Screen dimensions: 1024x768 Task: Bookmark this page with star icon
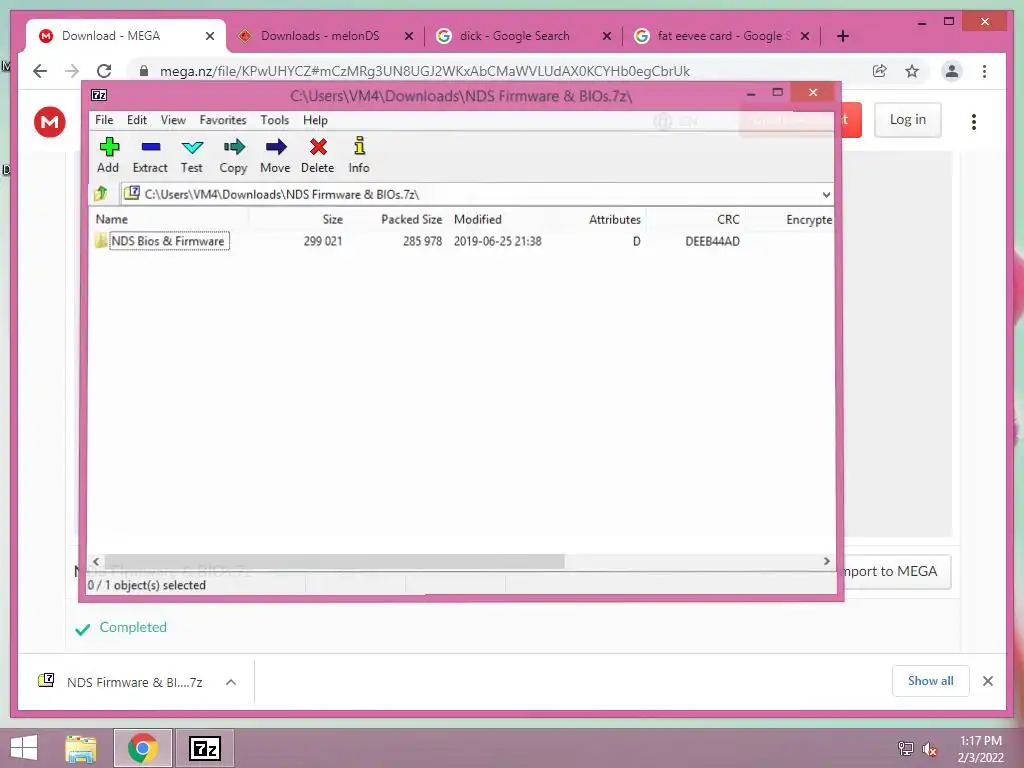coord(912,71)
